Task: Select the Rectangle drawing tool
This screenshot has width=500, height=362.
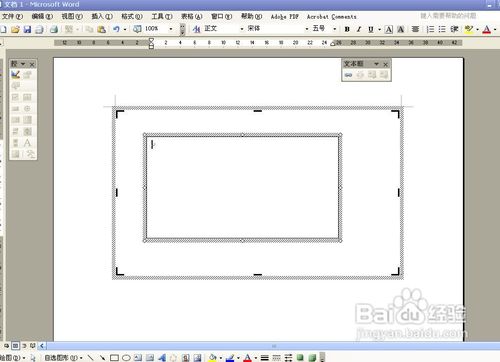Action: [114, 358]
